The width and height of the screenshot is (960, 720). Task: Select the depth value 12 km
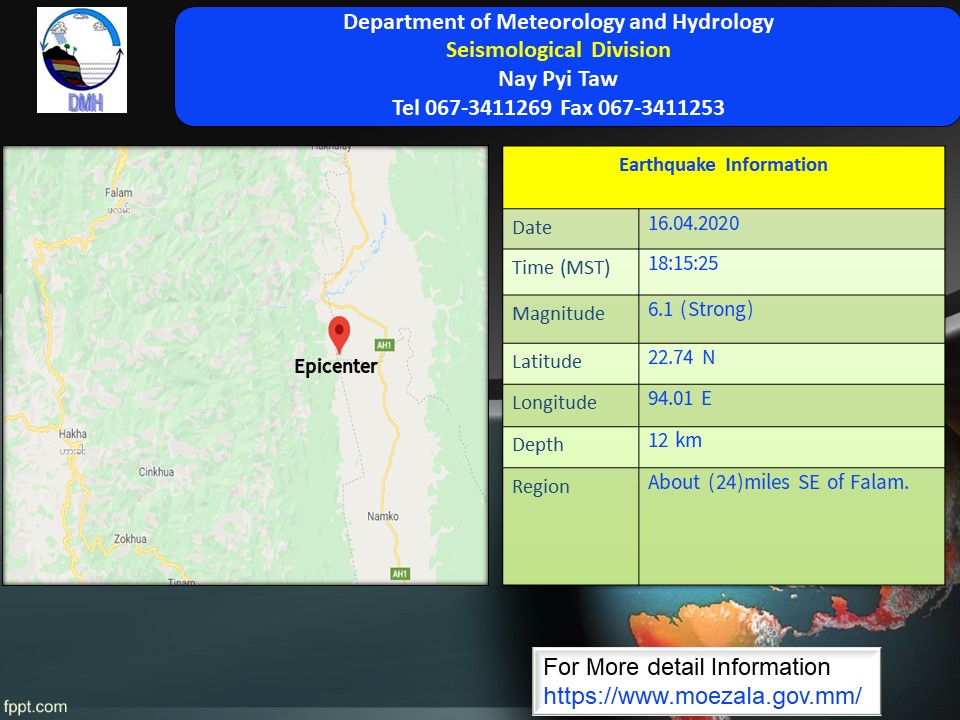[675, 440]
